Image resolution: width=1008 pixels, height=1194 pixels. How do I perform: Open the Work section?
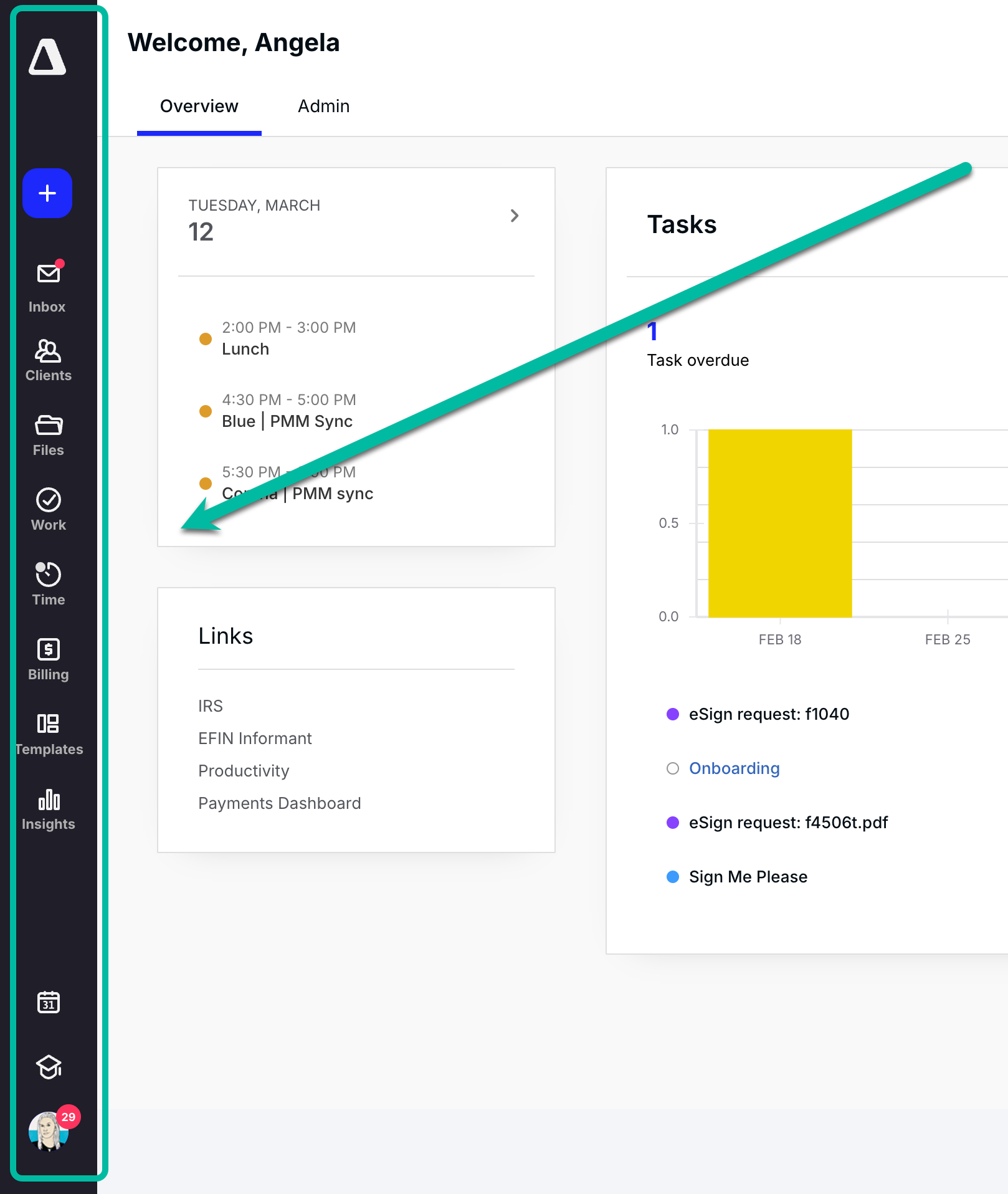[48, 510]
